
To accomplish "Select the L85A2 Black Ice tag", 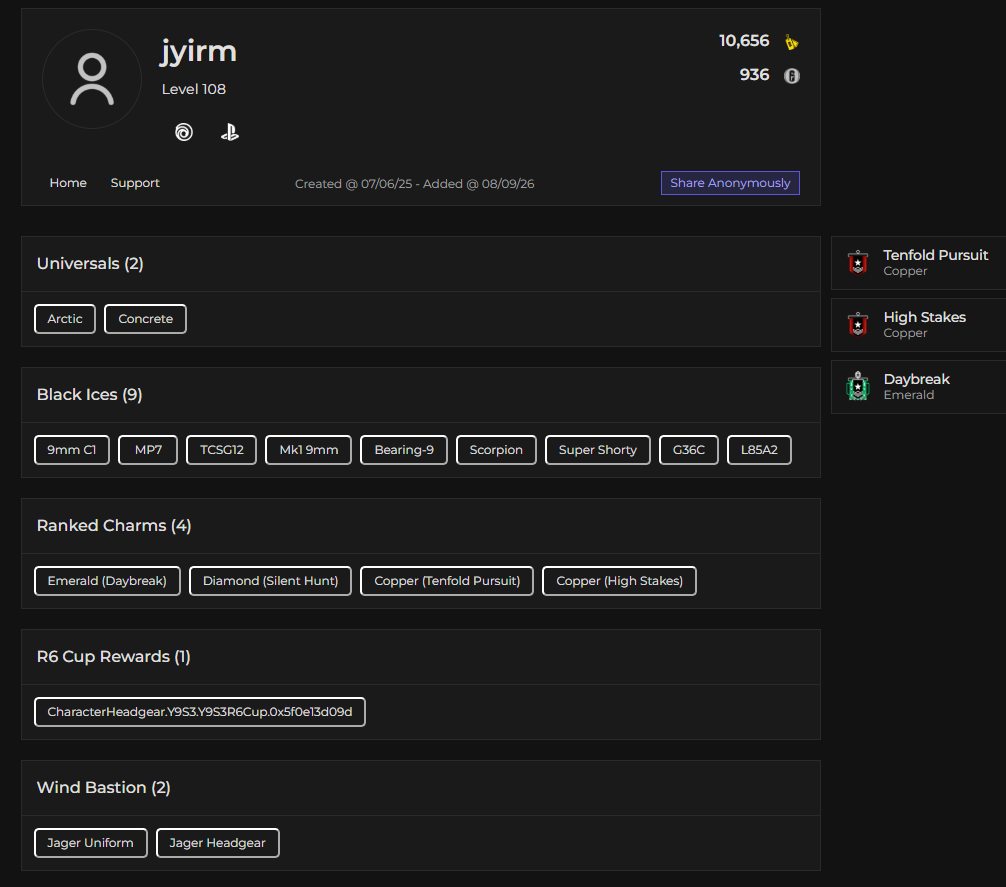I will pyautogui.click(x=759, y=450).
